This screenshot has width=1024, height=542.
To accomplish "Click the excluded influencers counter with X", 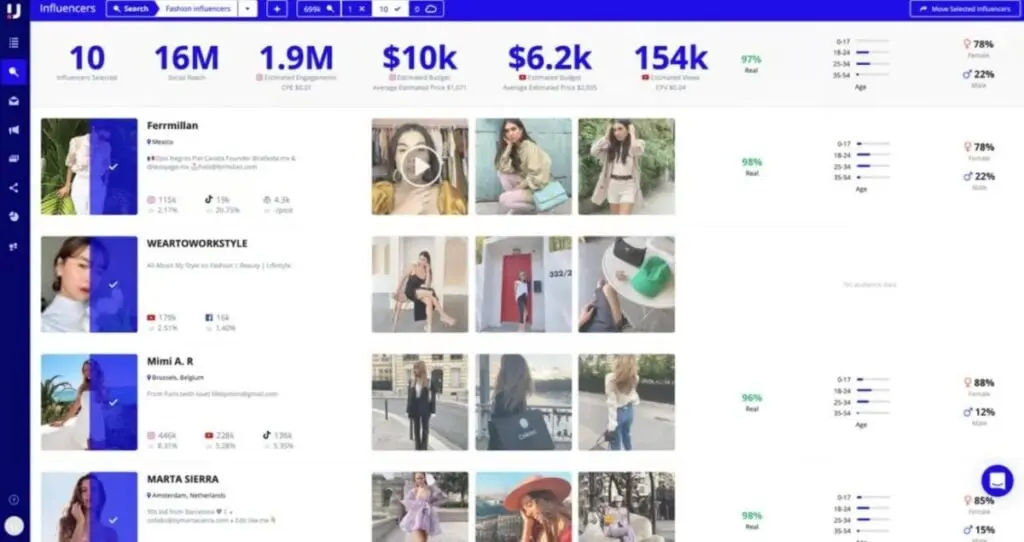I will (x=357, y=9).
